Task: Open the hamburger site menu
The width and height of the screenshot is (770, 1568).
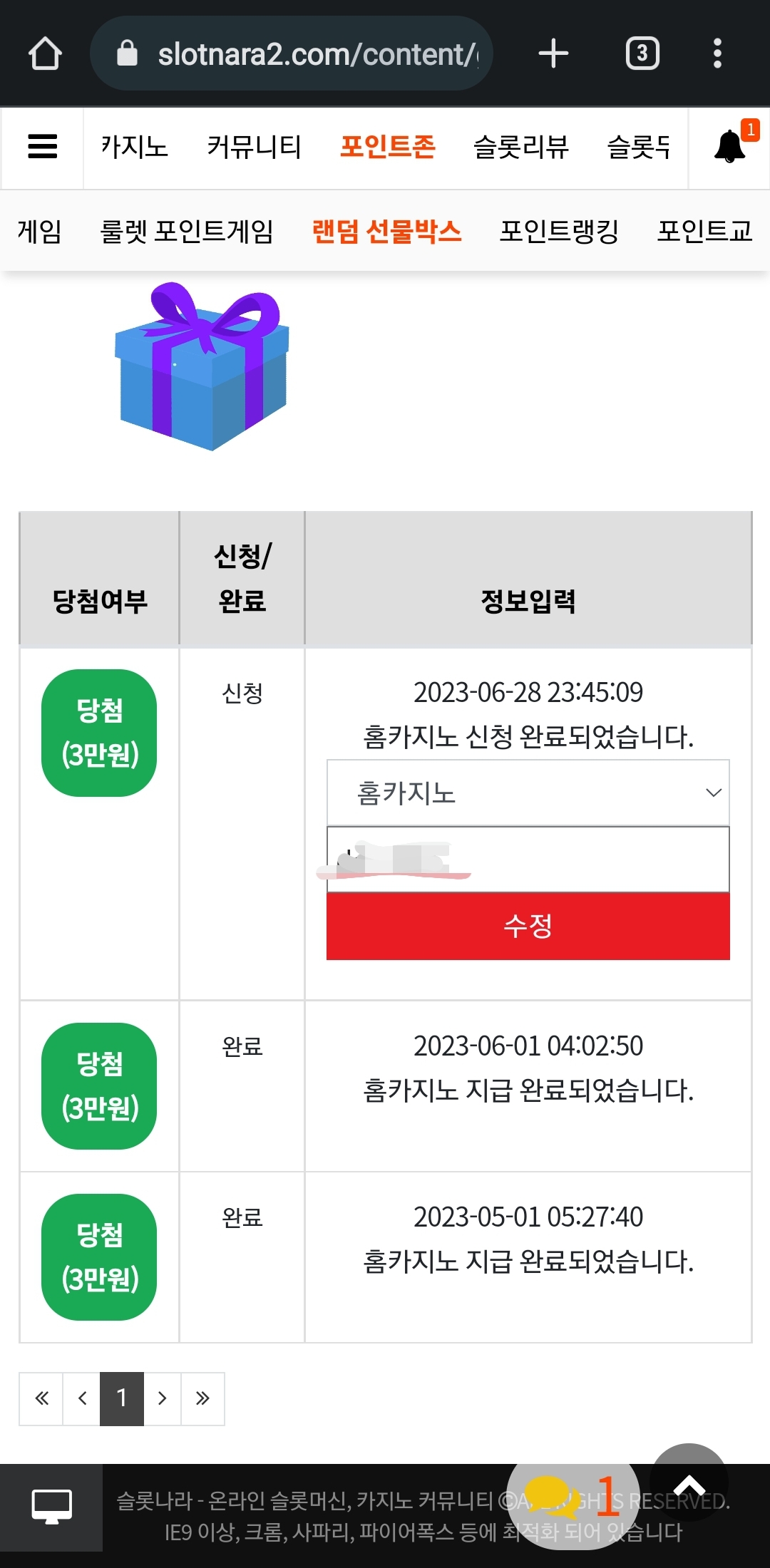Action: (43, 147)
